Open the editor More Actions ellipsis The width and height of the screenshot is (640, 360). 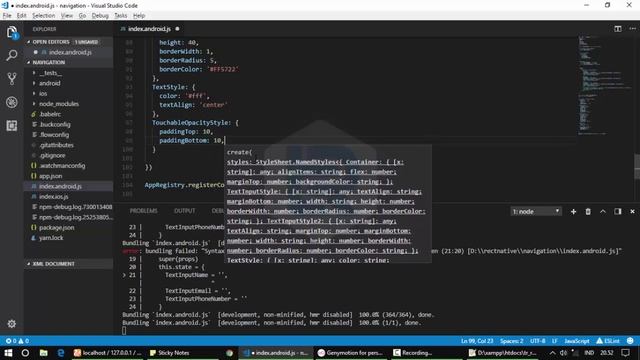(632, 29)
